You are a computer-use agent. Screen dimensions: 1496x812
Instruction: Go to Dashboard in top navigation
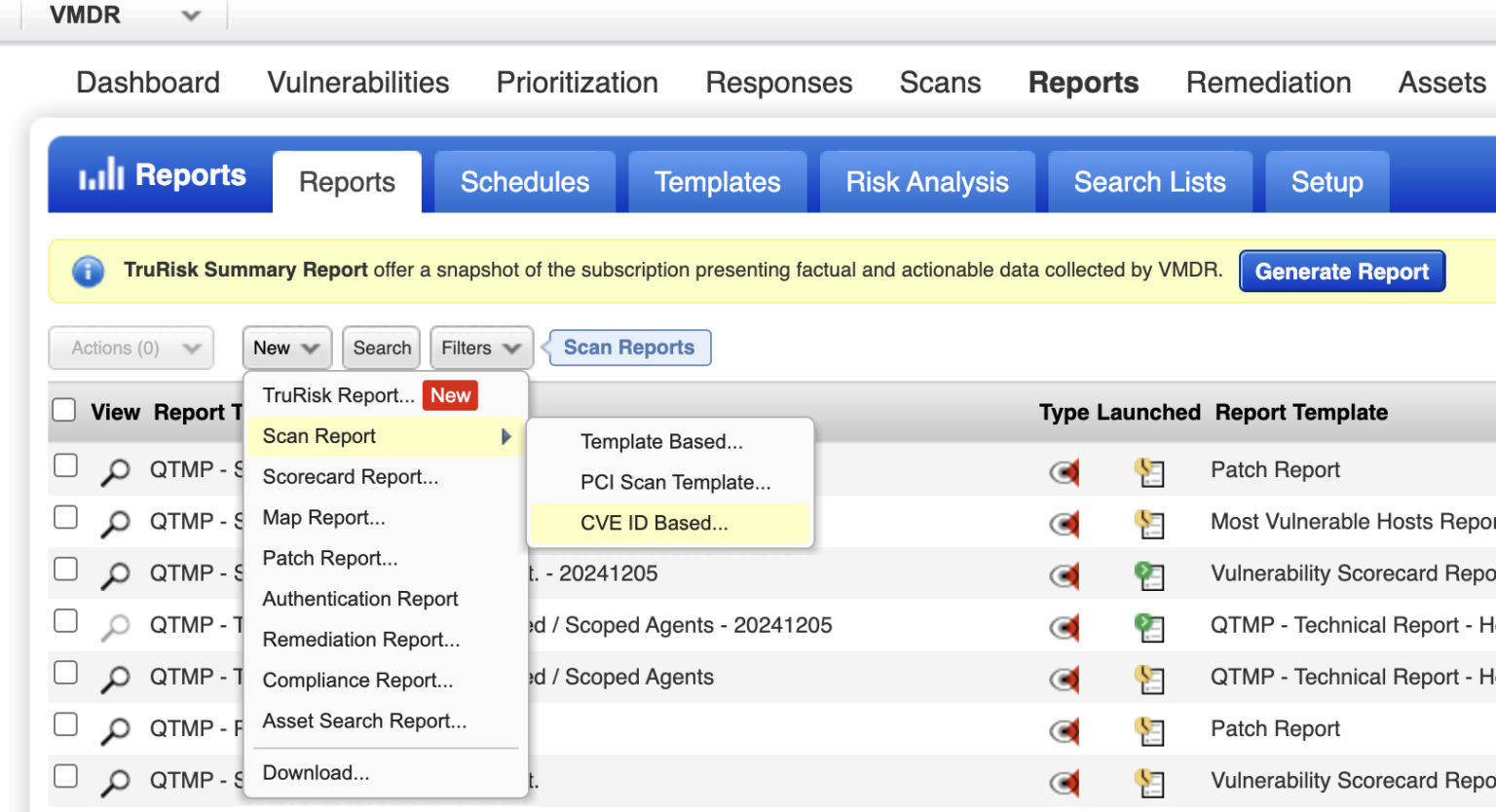(148, 83)
